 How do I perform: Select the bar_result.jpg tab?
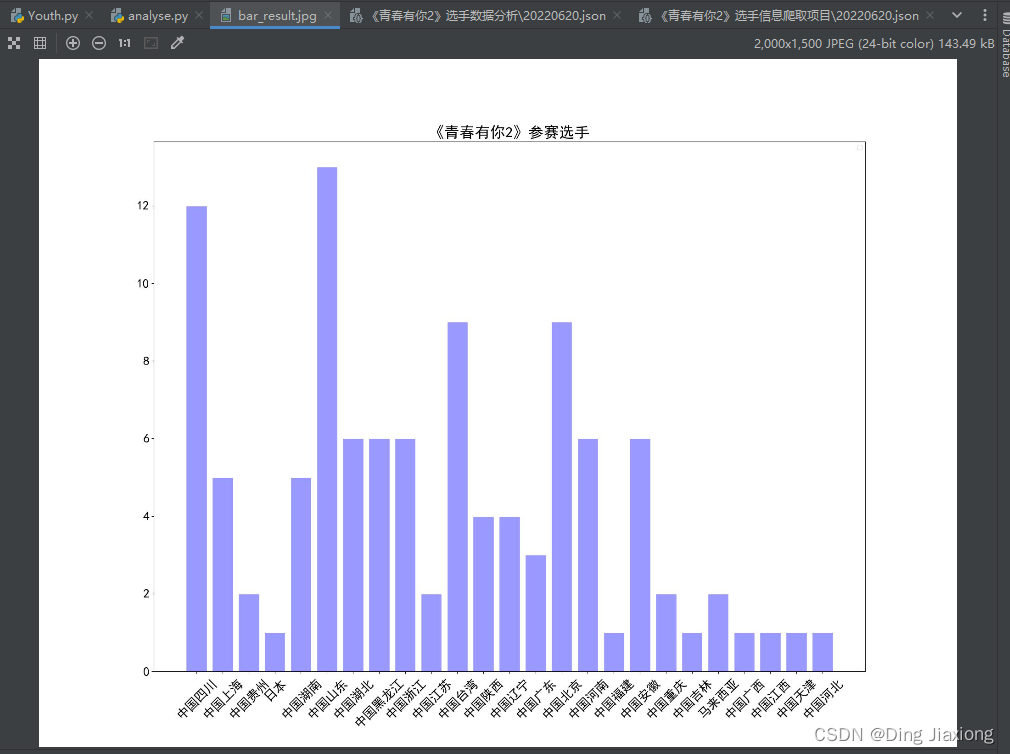(277, 15)
